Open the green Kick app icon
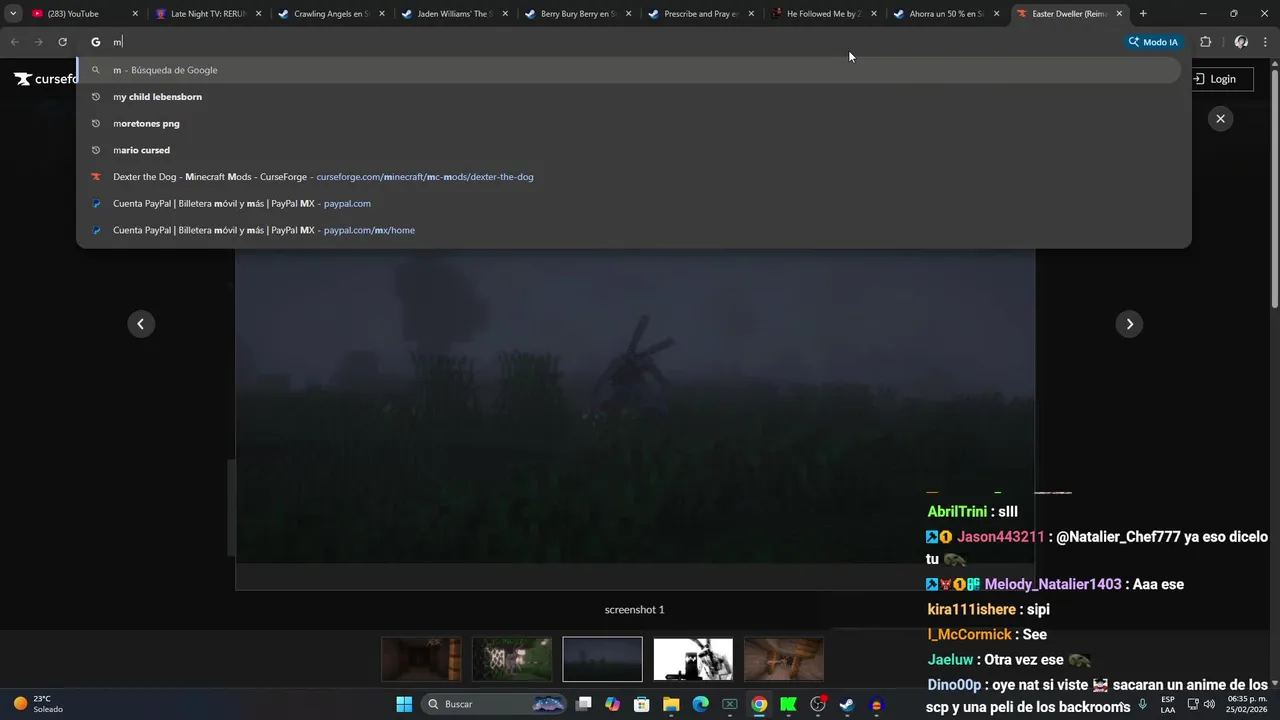 point(788,704)
